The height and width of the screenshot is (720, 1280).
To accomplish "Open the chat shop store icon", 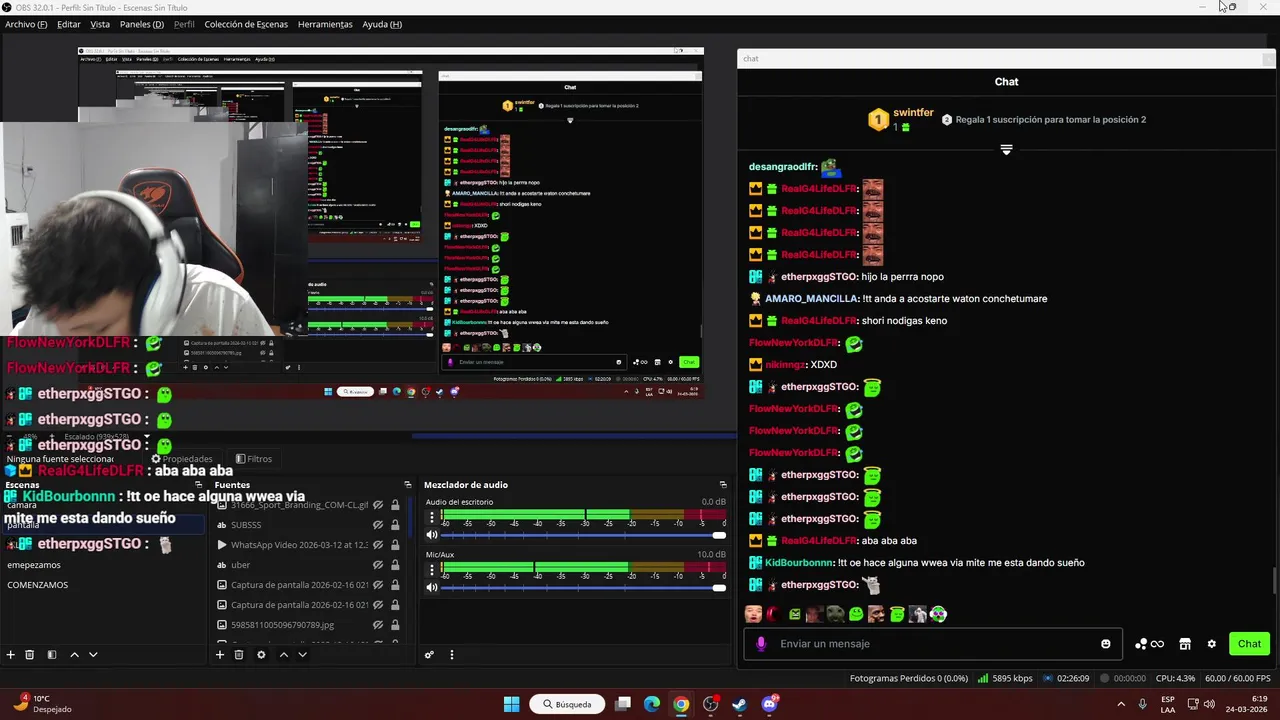I will [1185, 644].
